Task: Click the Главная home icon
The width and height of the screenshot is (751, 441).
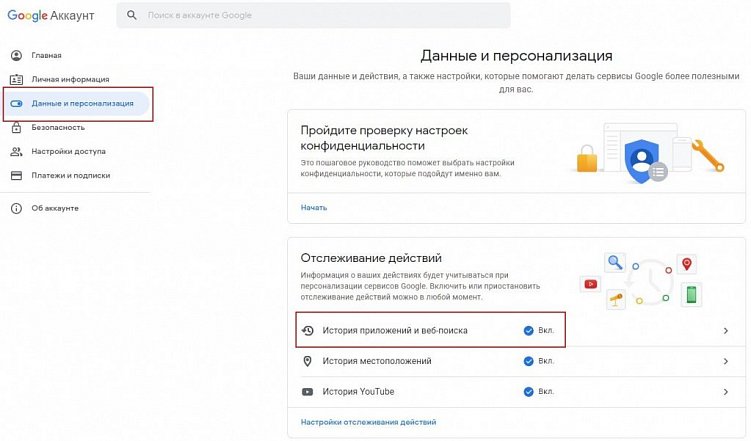Action: (x=16, y=55)
